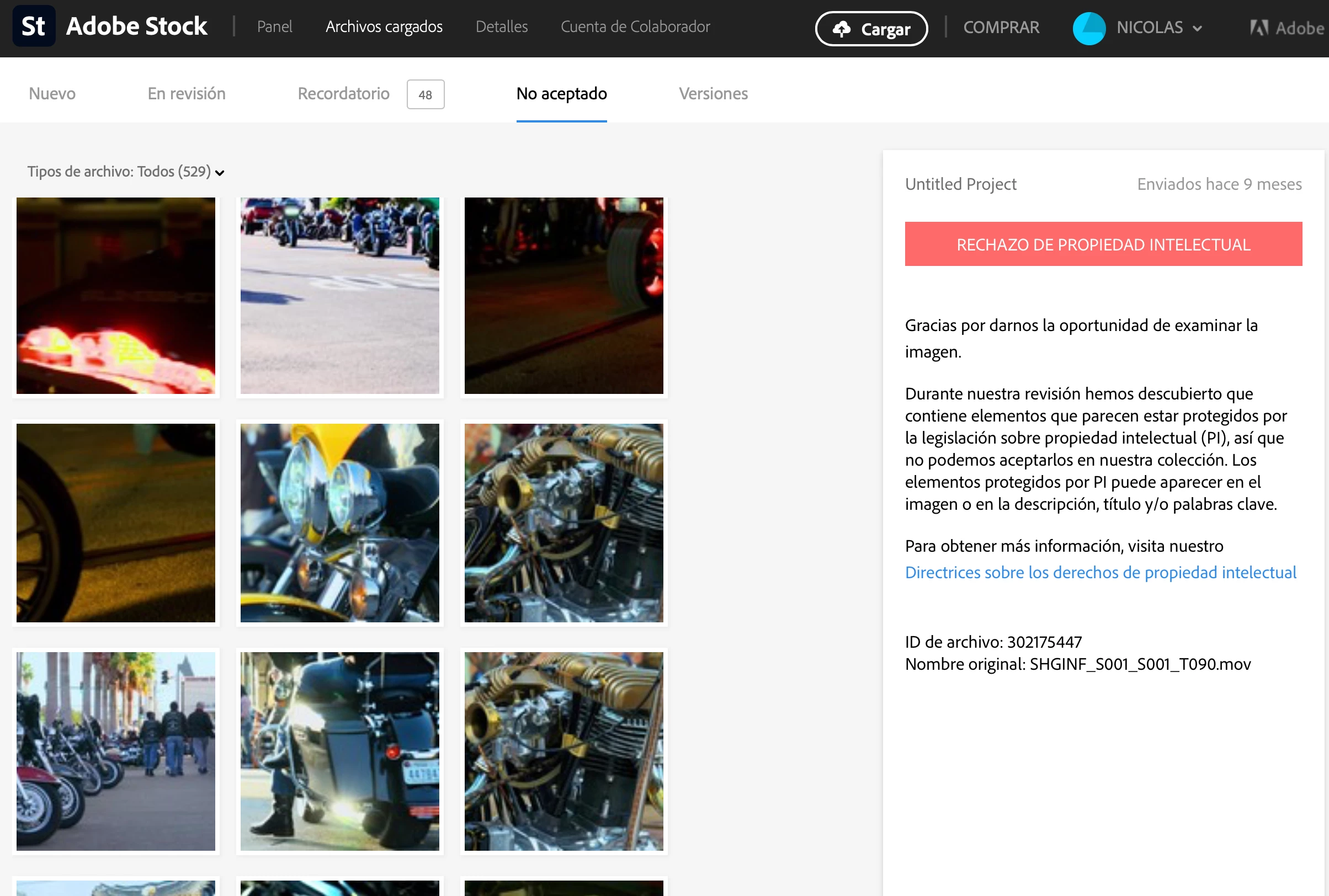Image resolution: width=1329 pixels, height=896 pixels.
Task: Open Archivos cargados in top navigation
Action: pos(384,27)
